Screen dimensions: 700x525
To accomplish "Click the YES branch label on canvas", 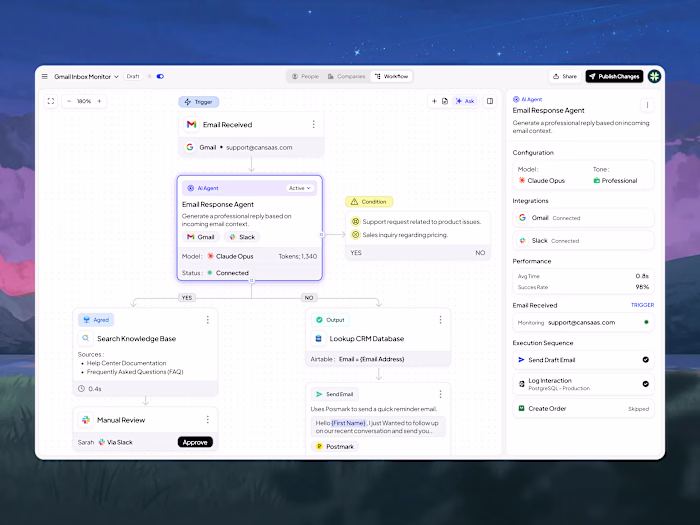I will click(x=187, y=298).
